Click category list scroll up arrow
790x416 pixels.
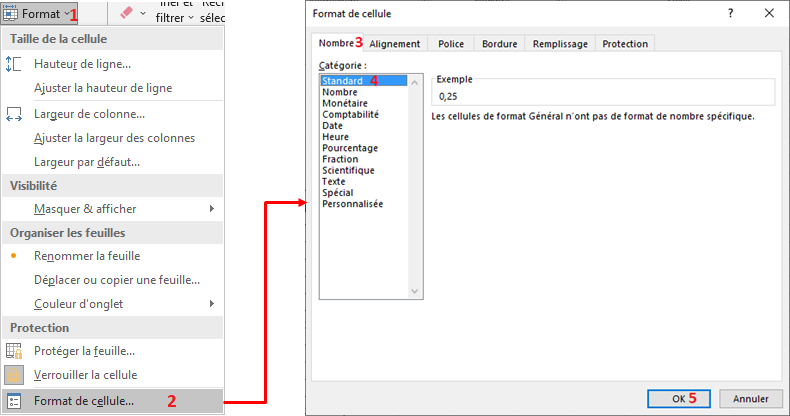[415, 83]
